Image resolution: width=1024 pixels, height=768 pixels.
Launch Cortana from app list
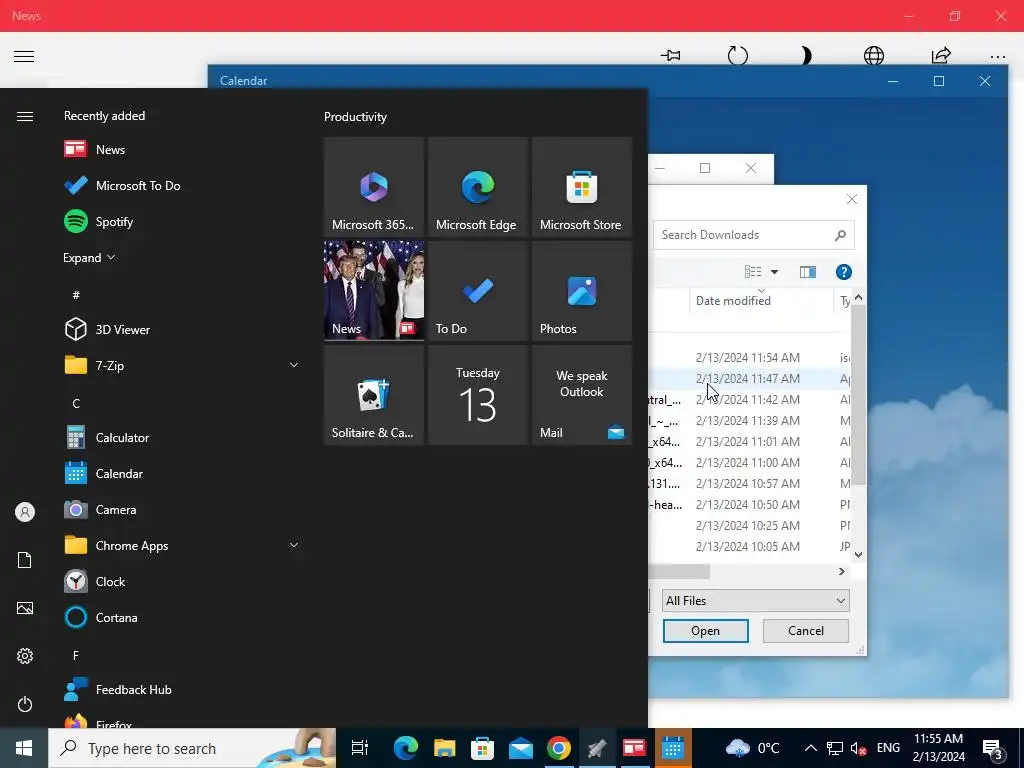click(x=182, y=617)
